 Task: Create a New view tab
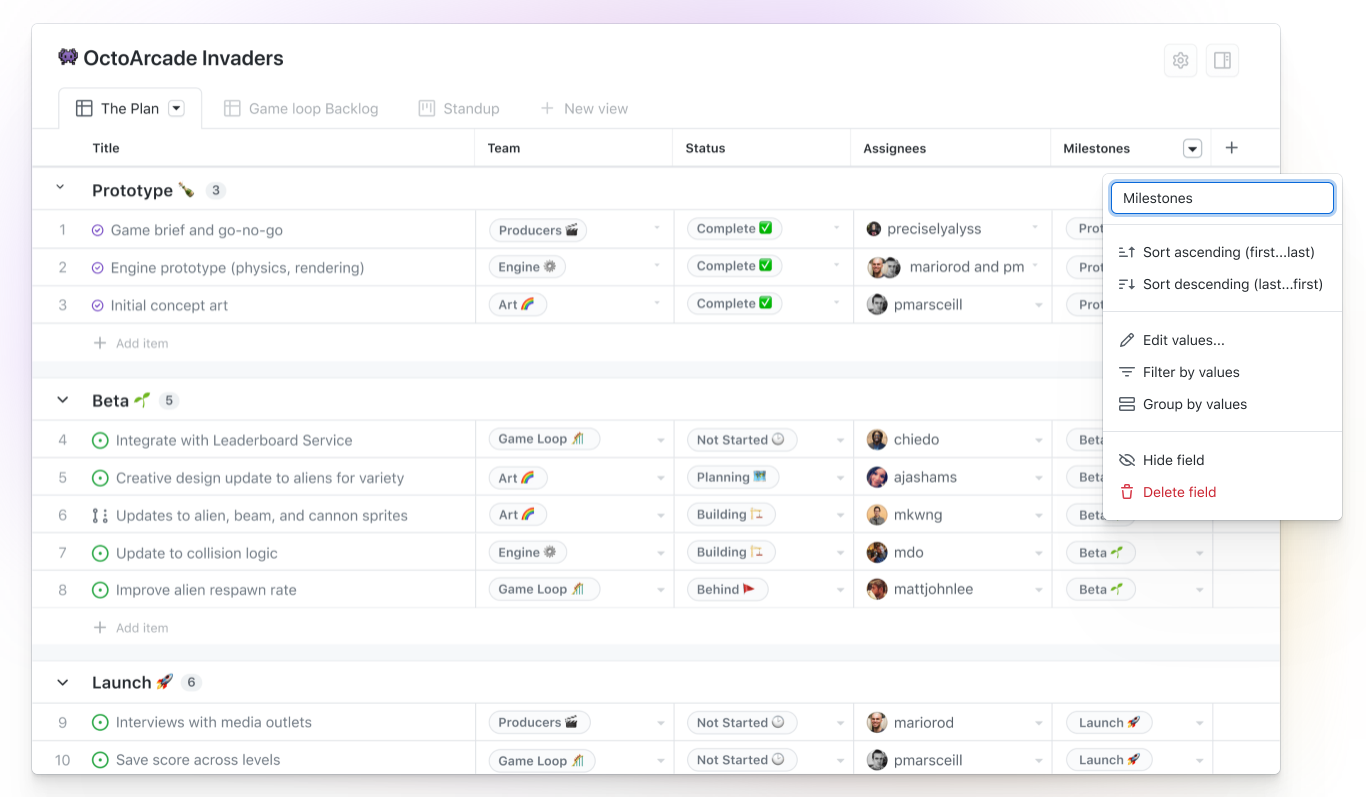584,108
